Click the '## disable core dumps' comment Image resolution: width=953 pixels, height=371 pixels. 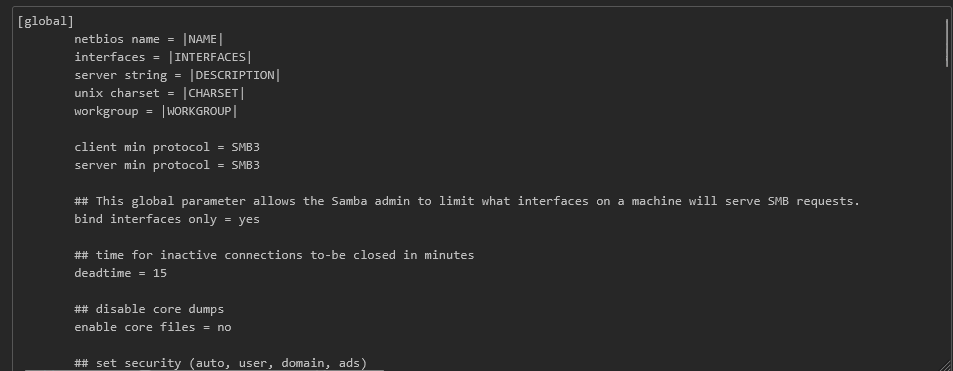coord(149,309)
